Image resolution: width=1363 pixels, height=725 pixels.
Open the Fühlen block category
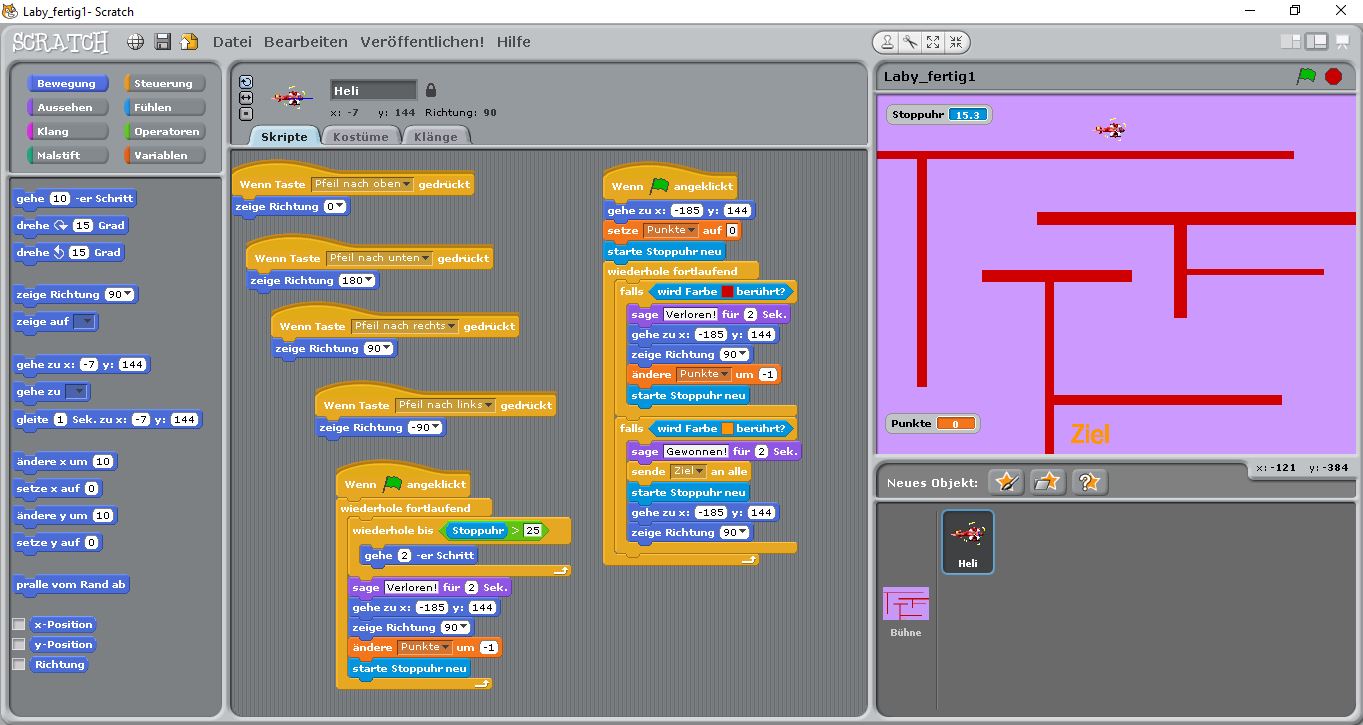point(164,107)
